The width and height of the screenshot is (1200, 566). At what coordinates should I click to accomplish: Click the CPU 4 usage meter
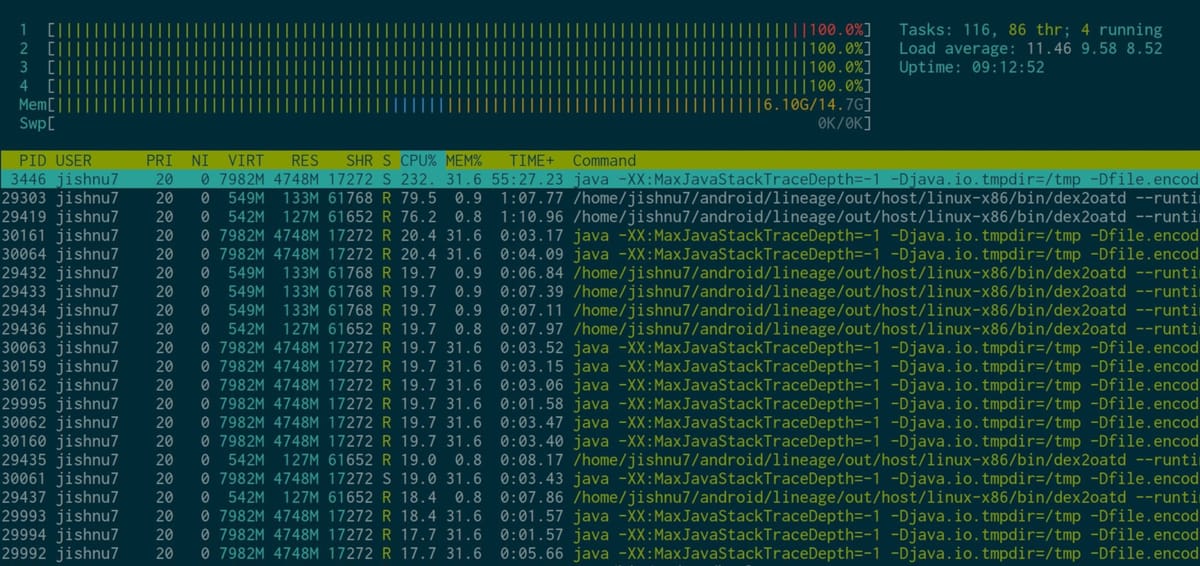(x=446, y=86)
